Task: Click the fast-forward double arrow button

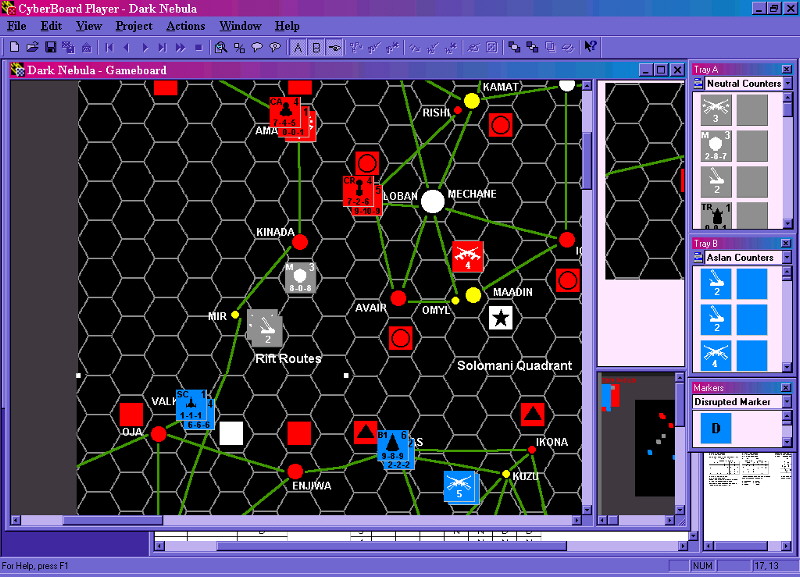Action: [x=180, y=47]
